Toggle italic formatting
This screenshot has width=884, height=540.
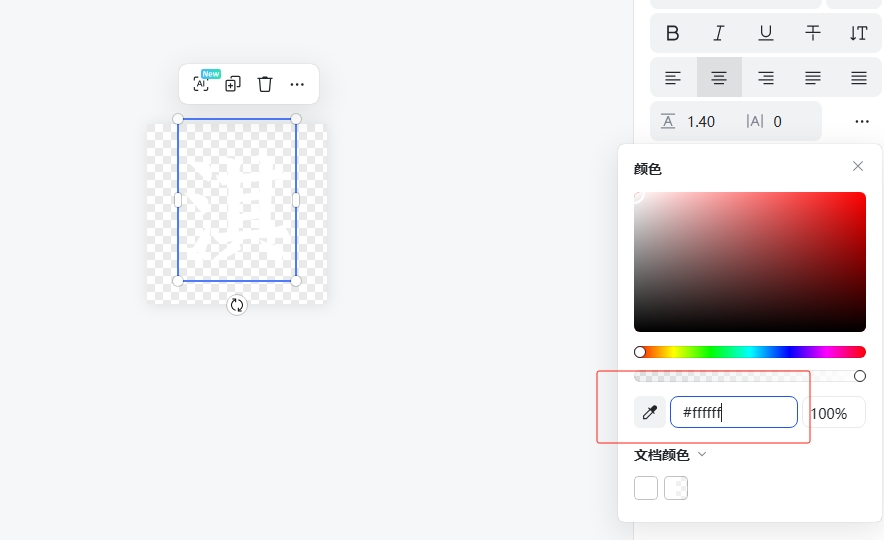point(719,33)
